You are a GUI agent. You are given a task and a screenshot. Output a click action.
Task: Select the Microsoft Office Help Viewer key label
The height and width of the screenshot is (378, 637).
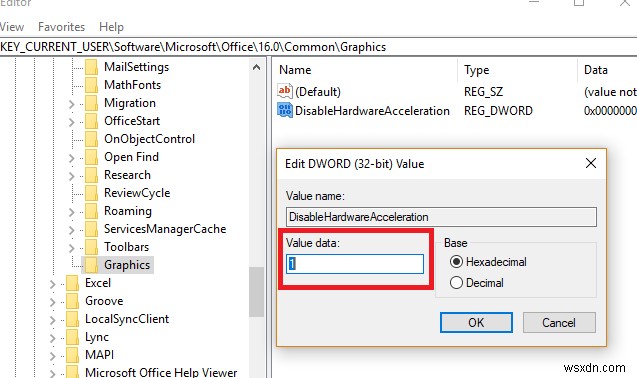161,372
